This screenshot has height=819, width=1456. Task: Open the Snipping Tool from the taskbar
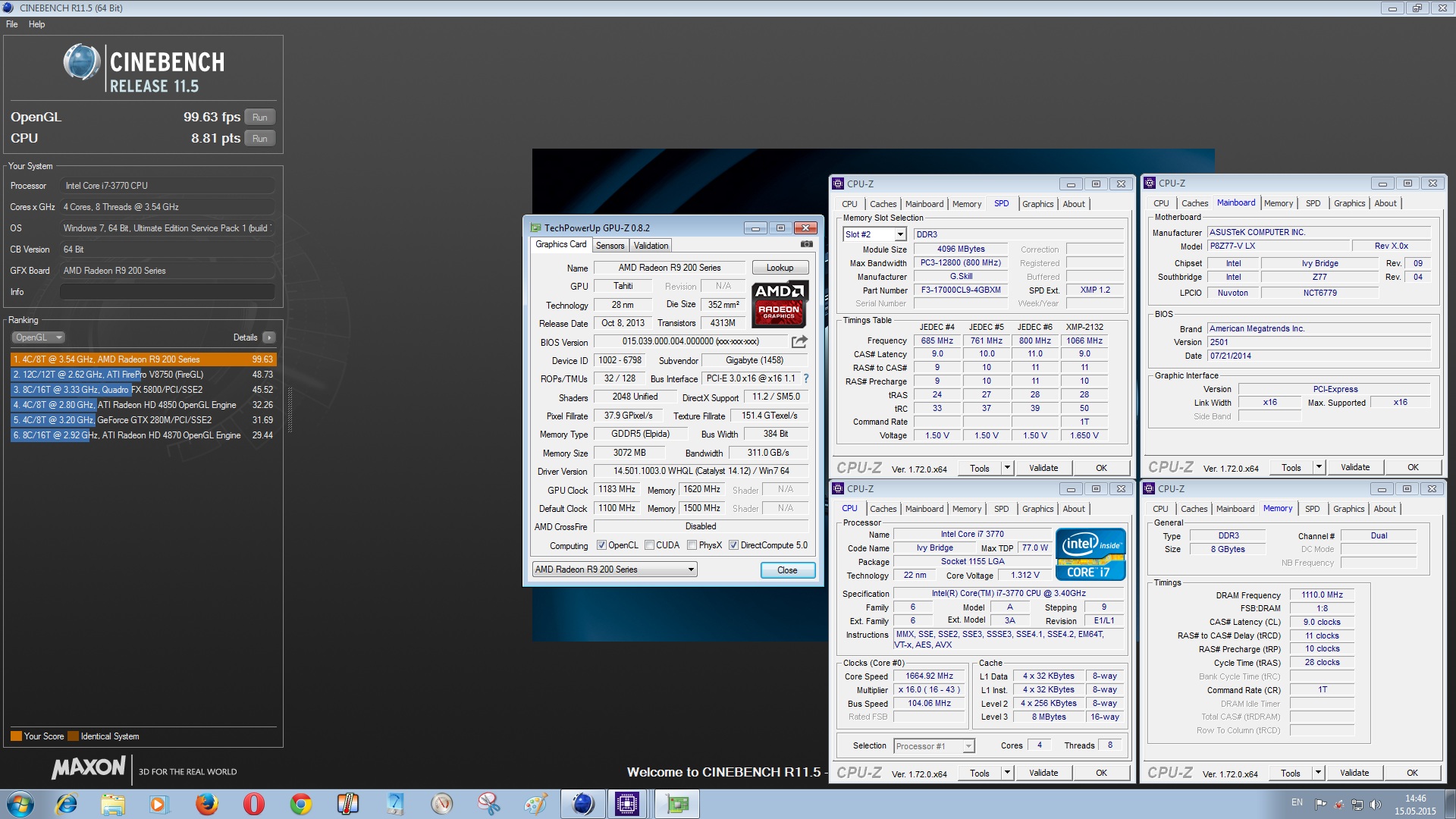tap(488, 804)
